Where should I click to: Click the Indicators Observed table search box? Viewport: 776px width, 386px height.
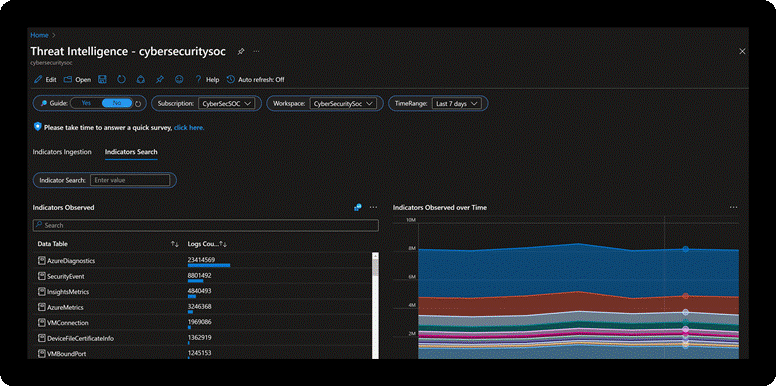click(x=205, y=225)
